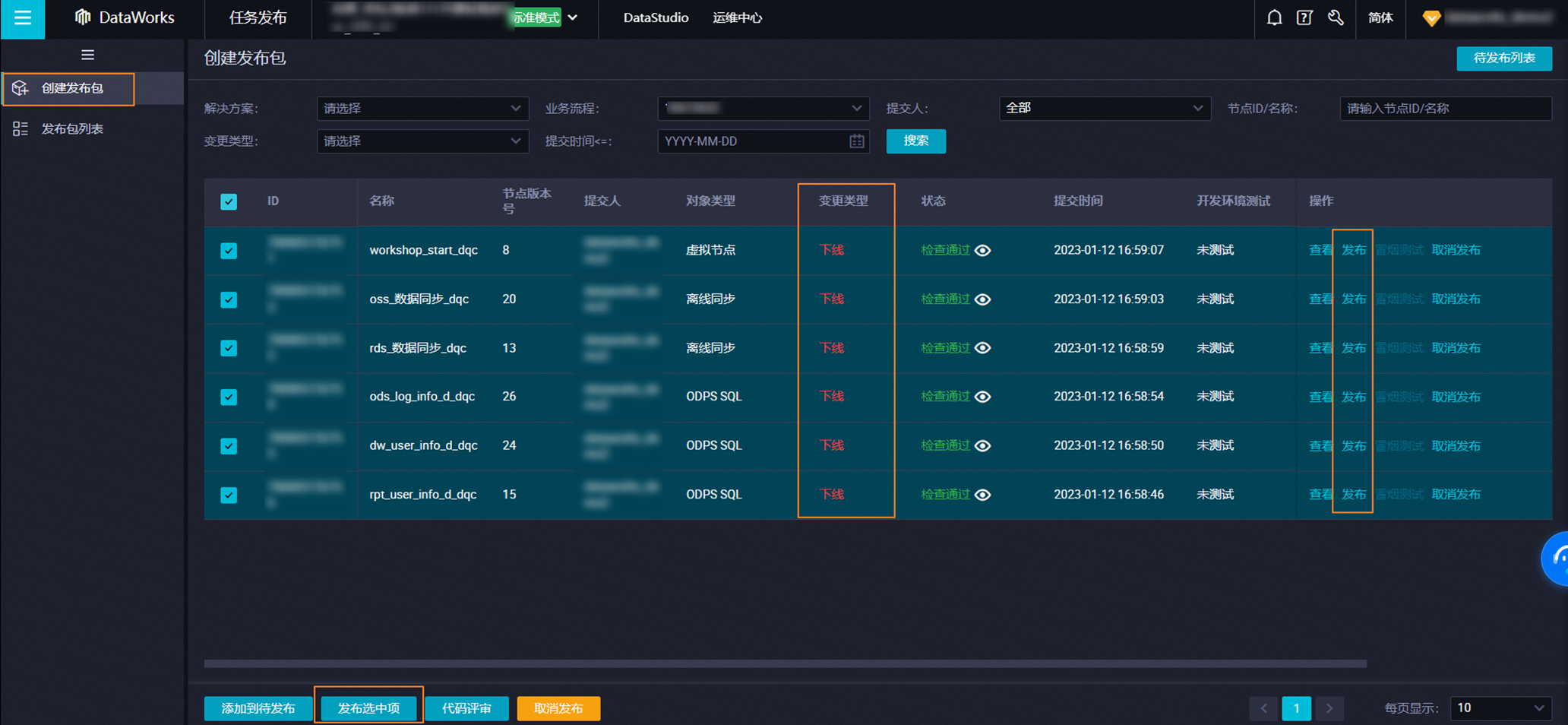This screenshot has width=1568, height=725.
Task: Click the 搜索 button
Action: (916, 141)
